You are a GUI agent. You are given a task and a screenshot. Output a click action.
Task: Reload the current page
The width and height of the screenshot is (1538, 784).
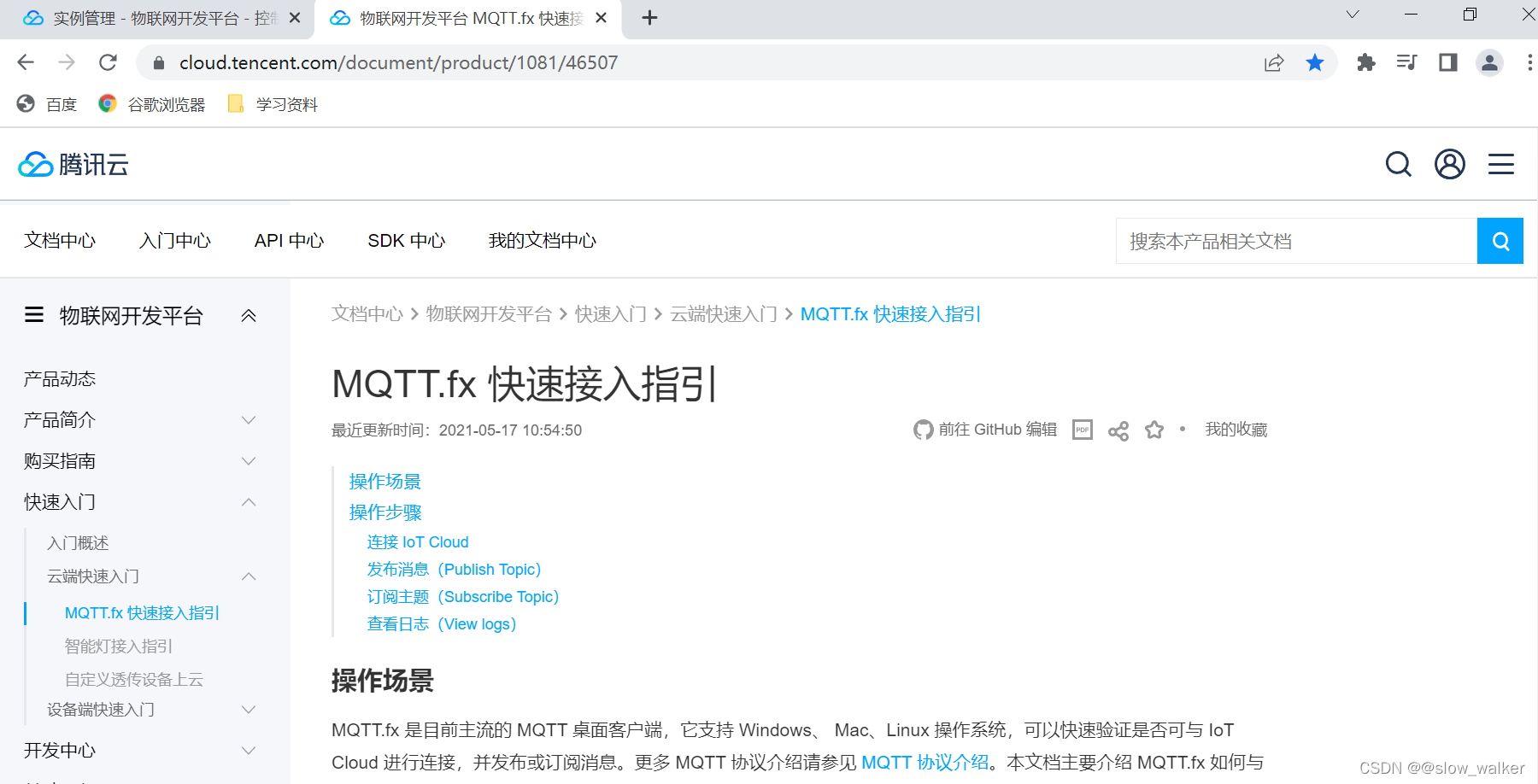108,62
